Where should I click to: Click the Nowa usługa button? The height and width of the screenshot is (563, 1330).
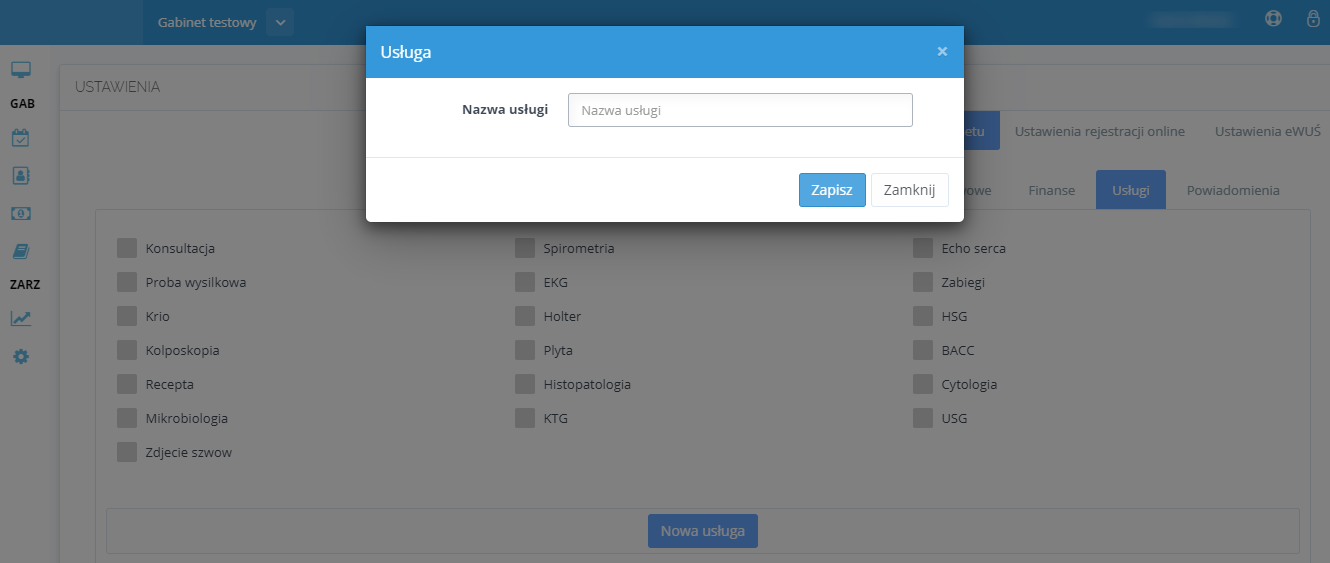703,531
